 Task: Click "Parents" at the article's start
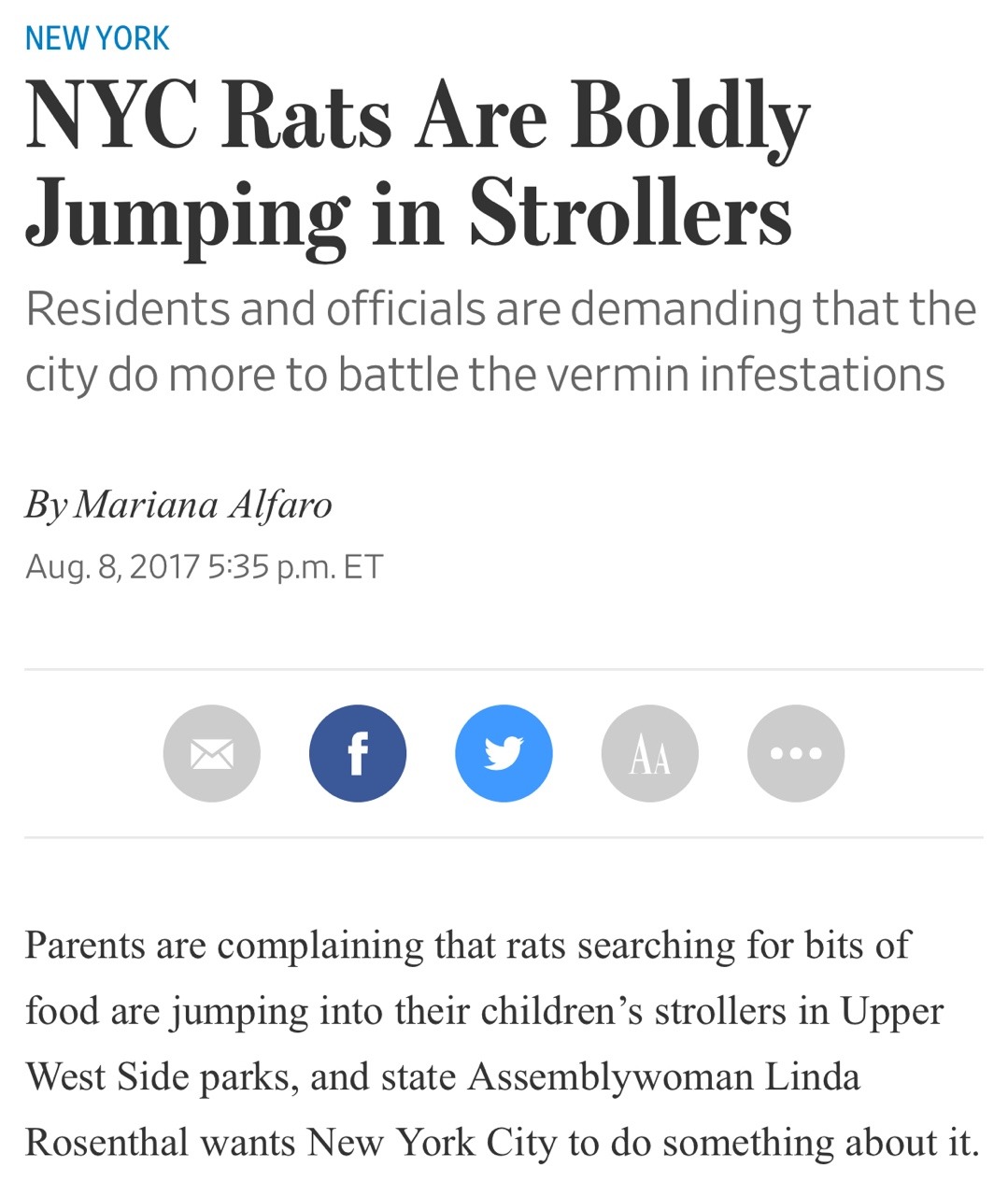[x=84, y=945]
